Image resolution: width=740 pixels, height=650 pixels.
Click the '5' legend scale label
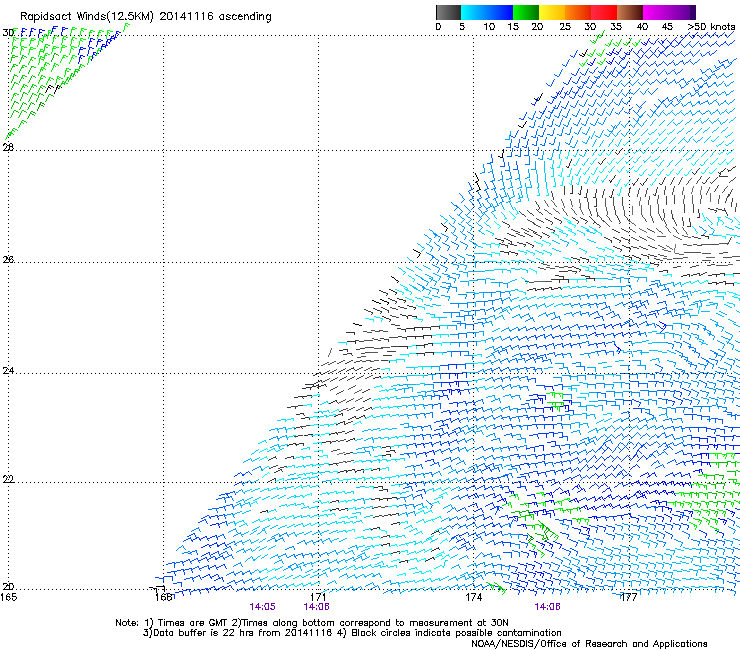462,27
